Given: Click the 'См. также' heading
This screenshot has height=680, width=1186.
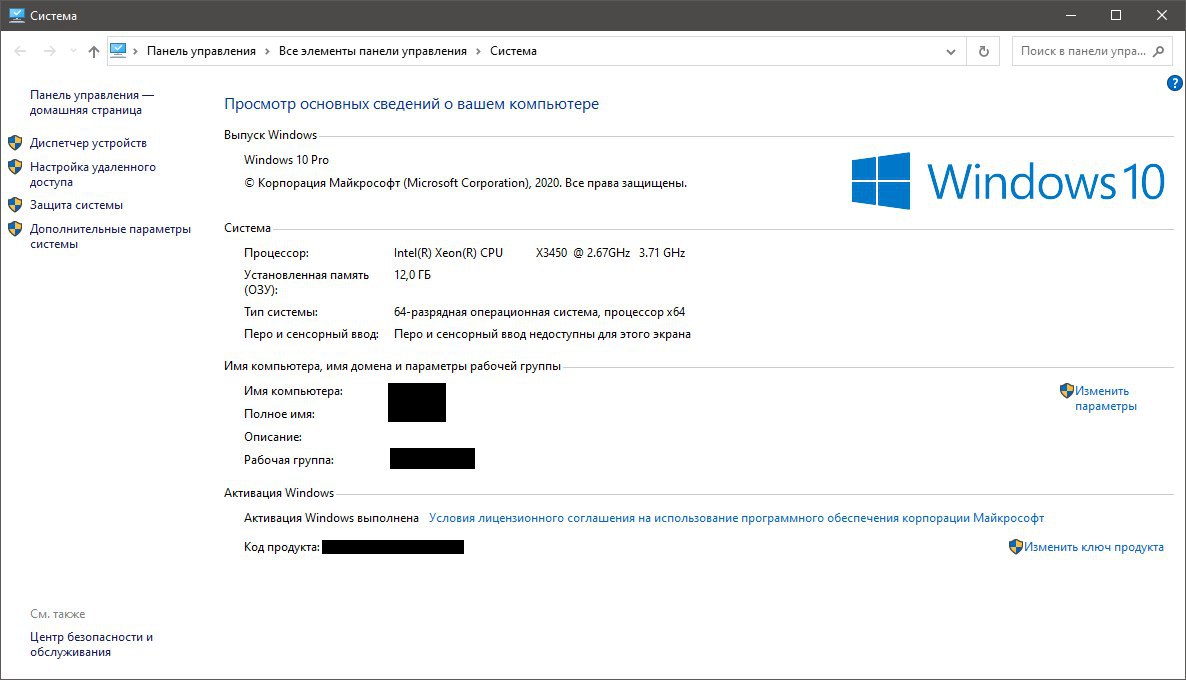Looking at the screenshot, I should click(57, 614).
